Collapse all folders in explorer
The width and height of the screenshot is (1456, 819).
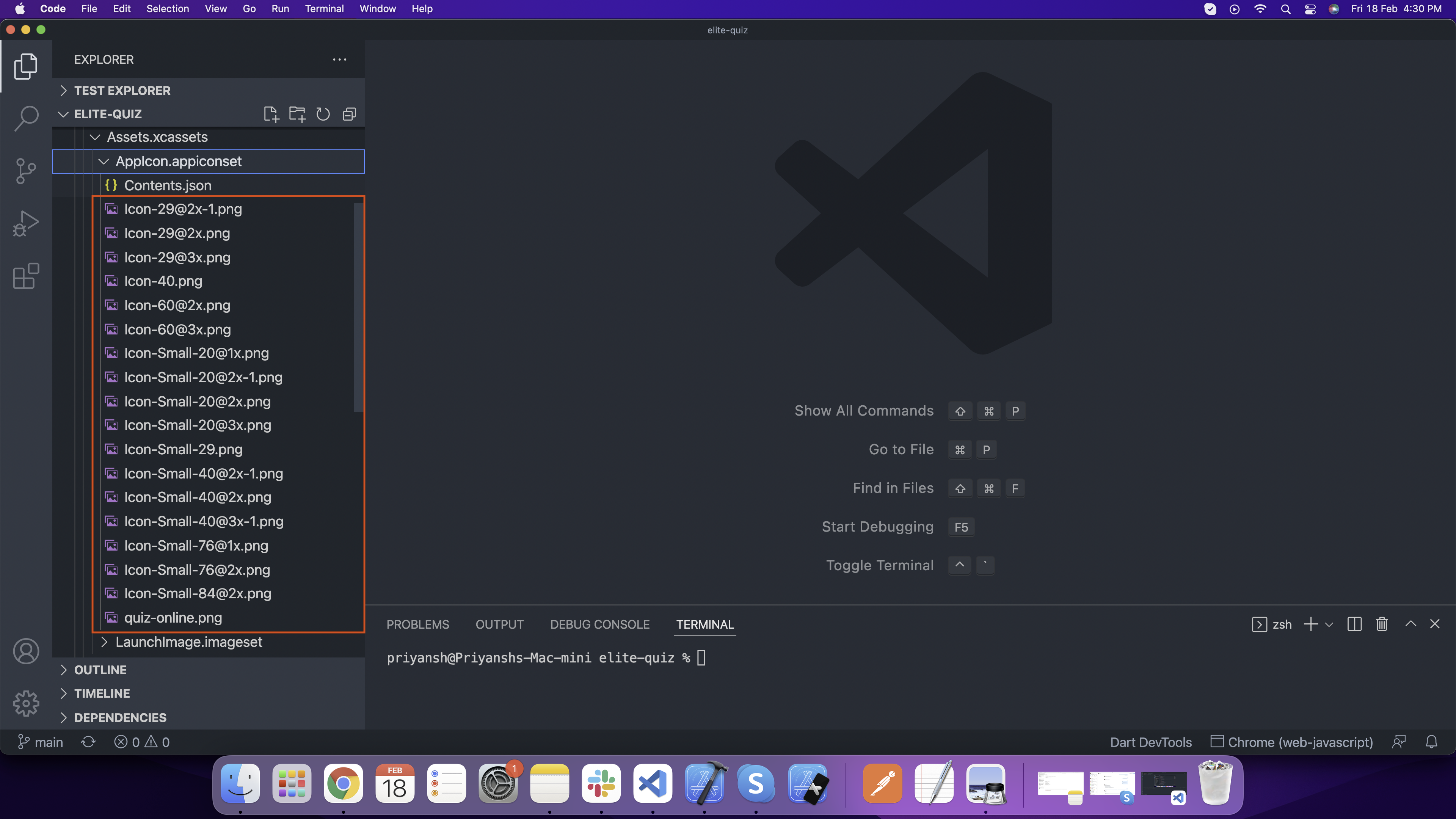[x=349, y=114]
